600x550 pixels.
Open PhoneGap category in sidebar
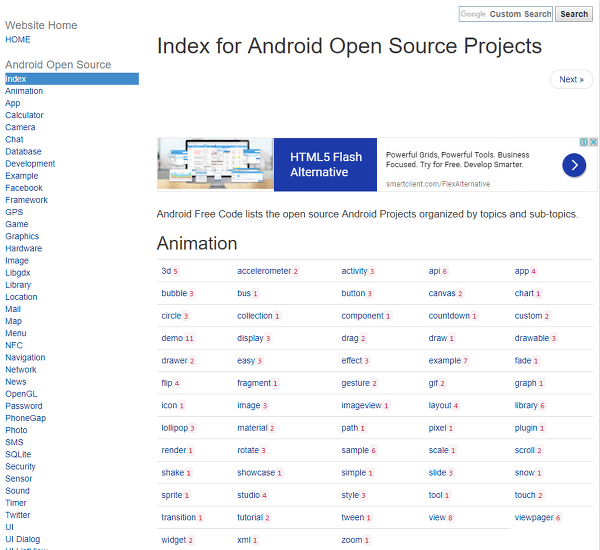25,418
